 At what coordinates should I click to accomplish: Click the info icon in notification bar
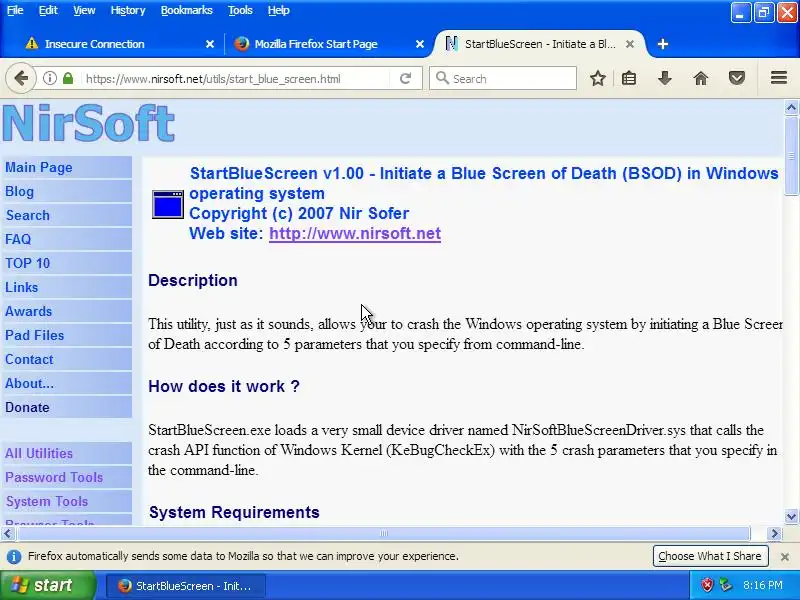point(14,557)
